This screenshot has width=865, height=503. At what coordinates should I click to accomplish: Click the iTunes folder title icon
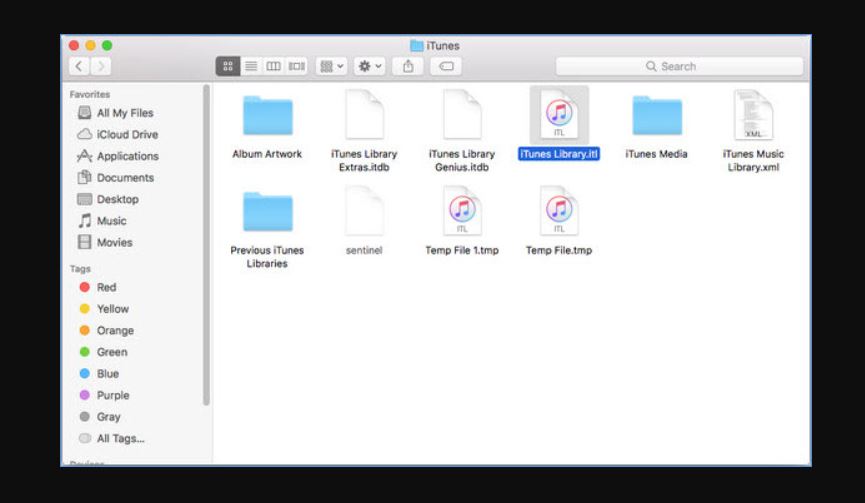(417, 46)
